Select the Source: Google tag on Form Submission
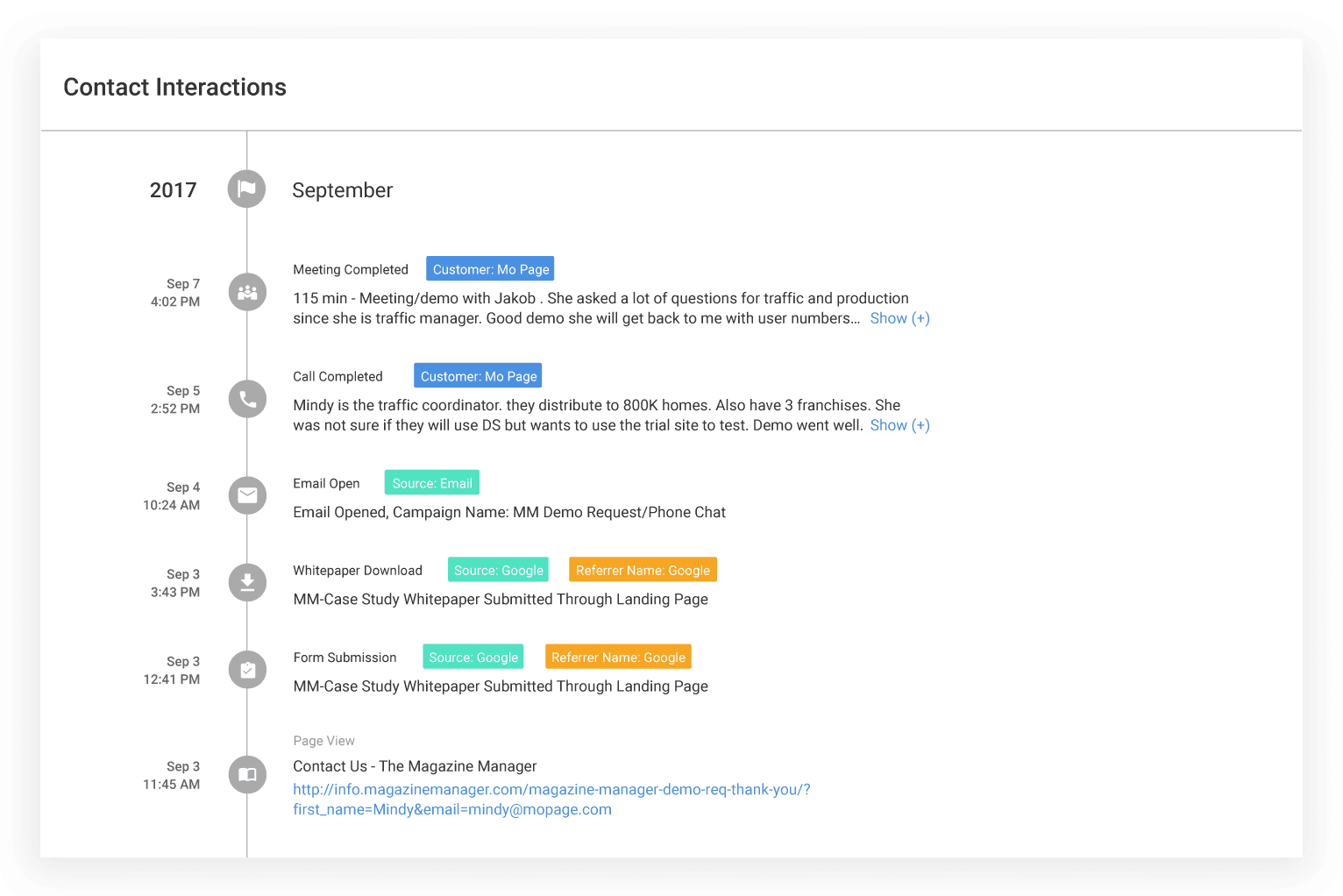Viewport: 1343px width, 896px height. (x=473, y=657)
